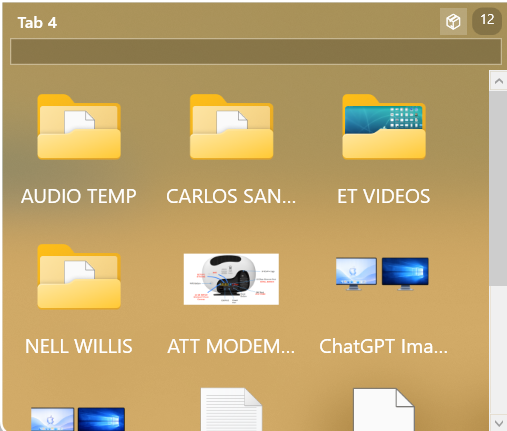Select the blank document icon at the bottom right
The height and width of the screenshot is (431, 507).
tap(384, 410)
